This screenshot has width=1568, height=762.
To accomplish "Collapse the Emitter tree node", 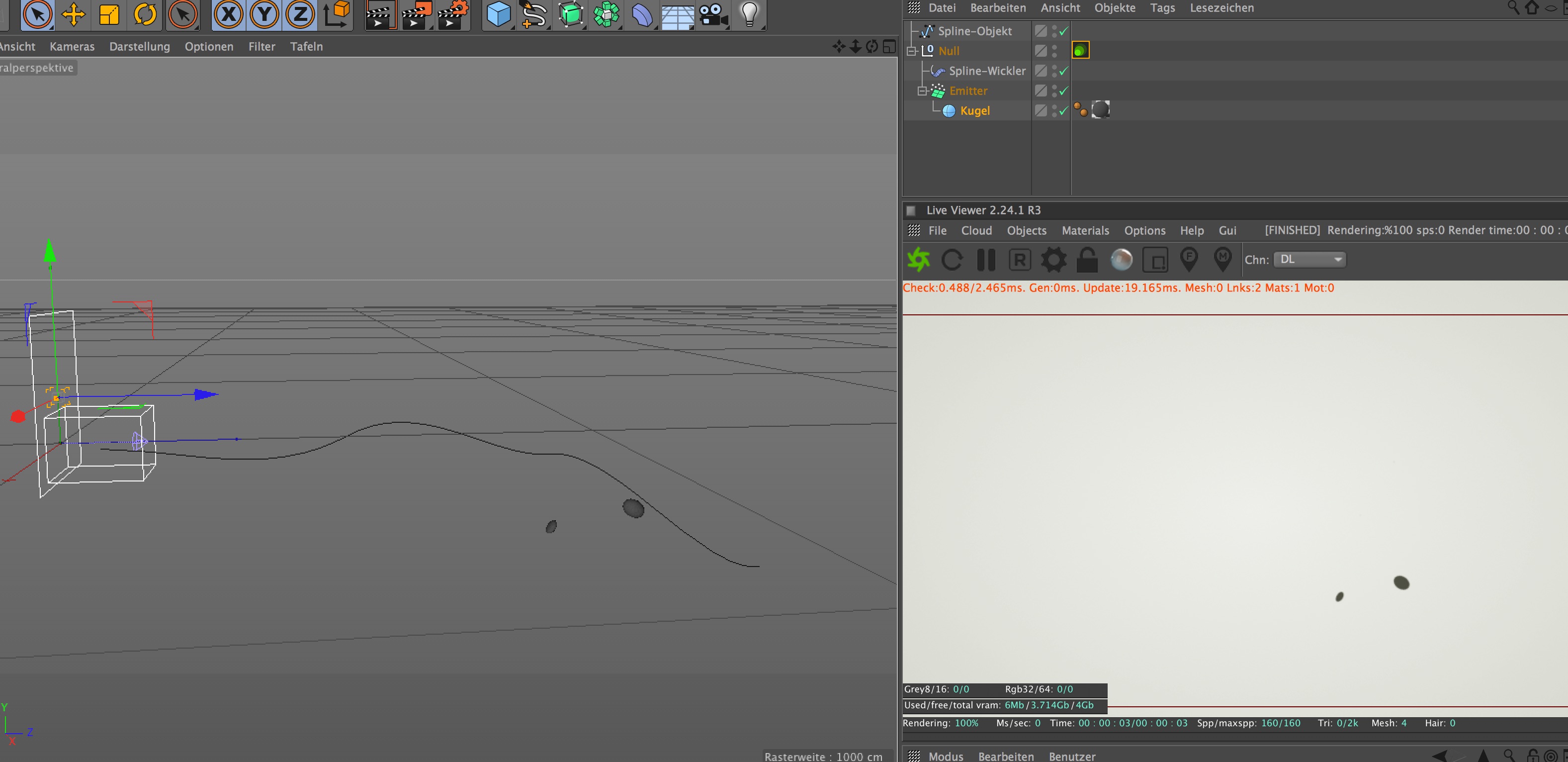I will (922, 92).
